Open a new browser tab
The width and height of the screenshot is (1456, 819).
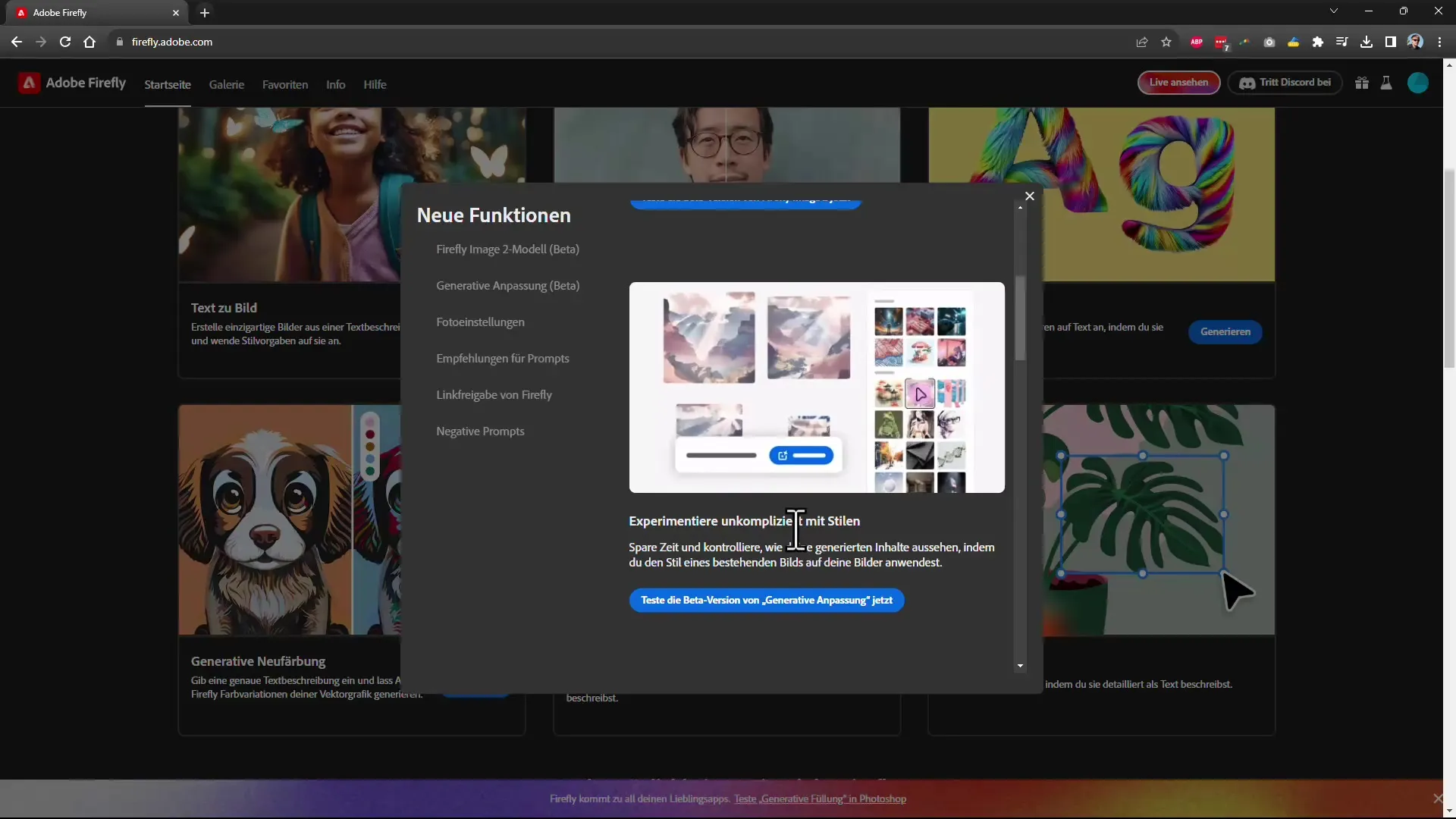coord(205,12)
